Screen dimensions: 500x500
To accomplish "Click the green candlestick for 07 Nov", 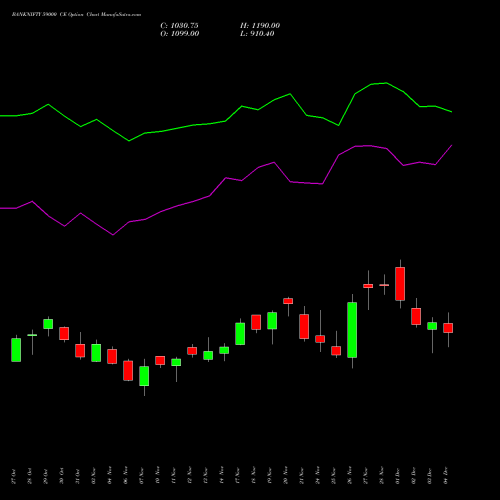I will tap(144, 376).
